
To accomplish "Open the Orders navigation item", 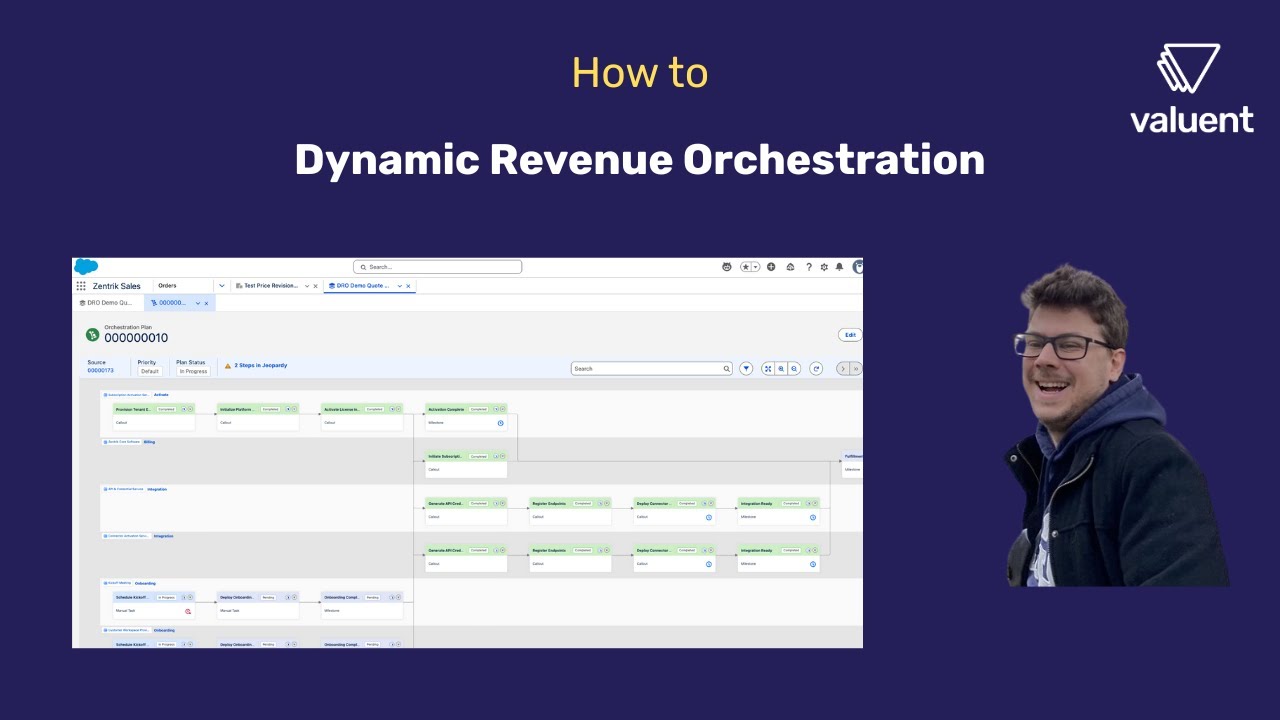I will click(x=167, y=286).
